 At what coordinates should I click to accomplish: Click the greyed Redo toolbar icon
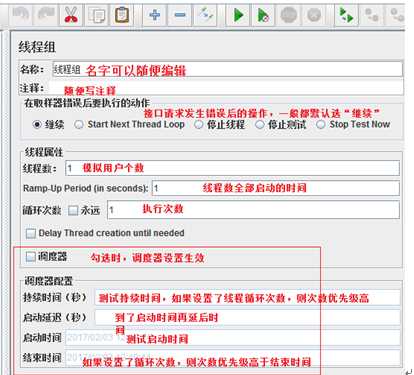(x=46, y=15)
